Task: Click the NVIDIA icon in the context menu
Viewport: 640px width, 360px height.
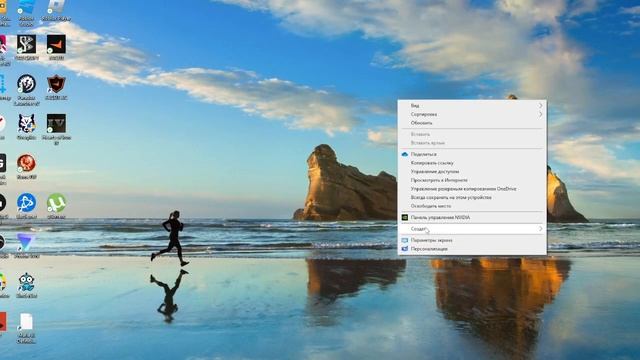Action: coord(404,218)
